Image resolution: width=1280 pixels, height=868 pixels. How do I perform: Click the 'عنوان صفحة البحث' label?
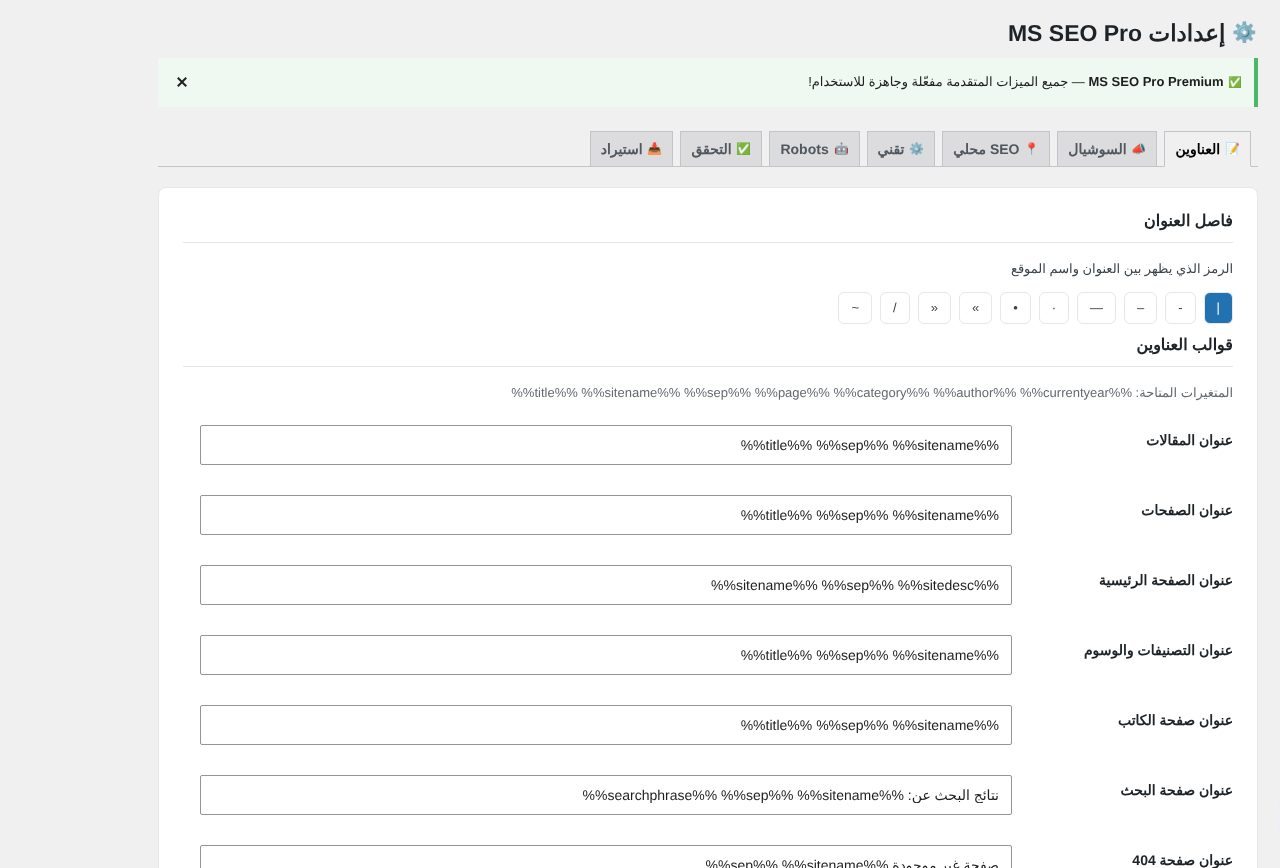point(1176,790)
